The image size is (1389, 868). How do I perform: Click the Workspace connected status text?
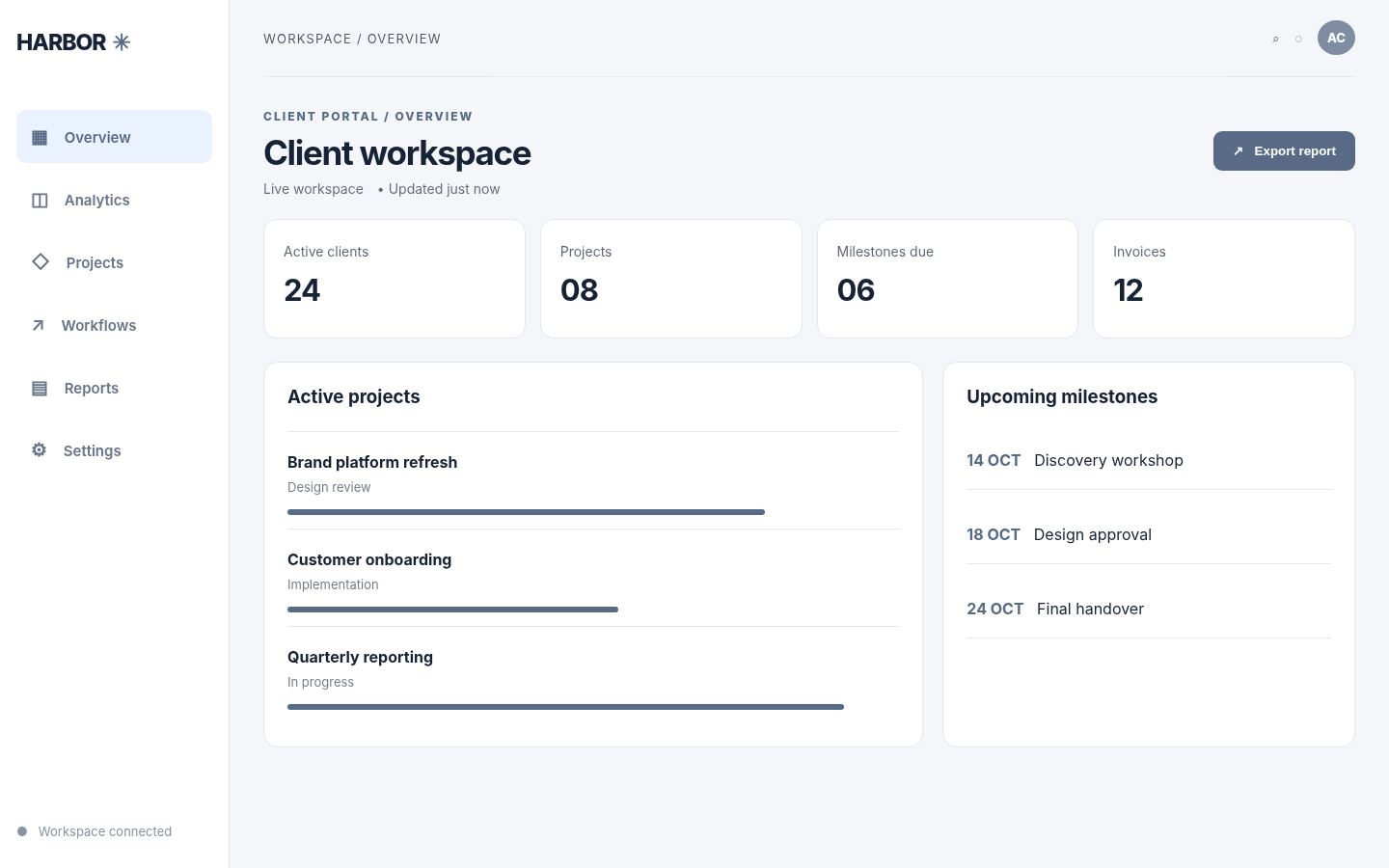105,831
